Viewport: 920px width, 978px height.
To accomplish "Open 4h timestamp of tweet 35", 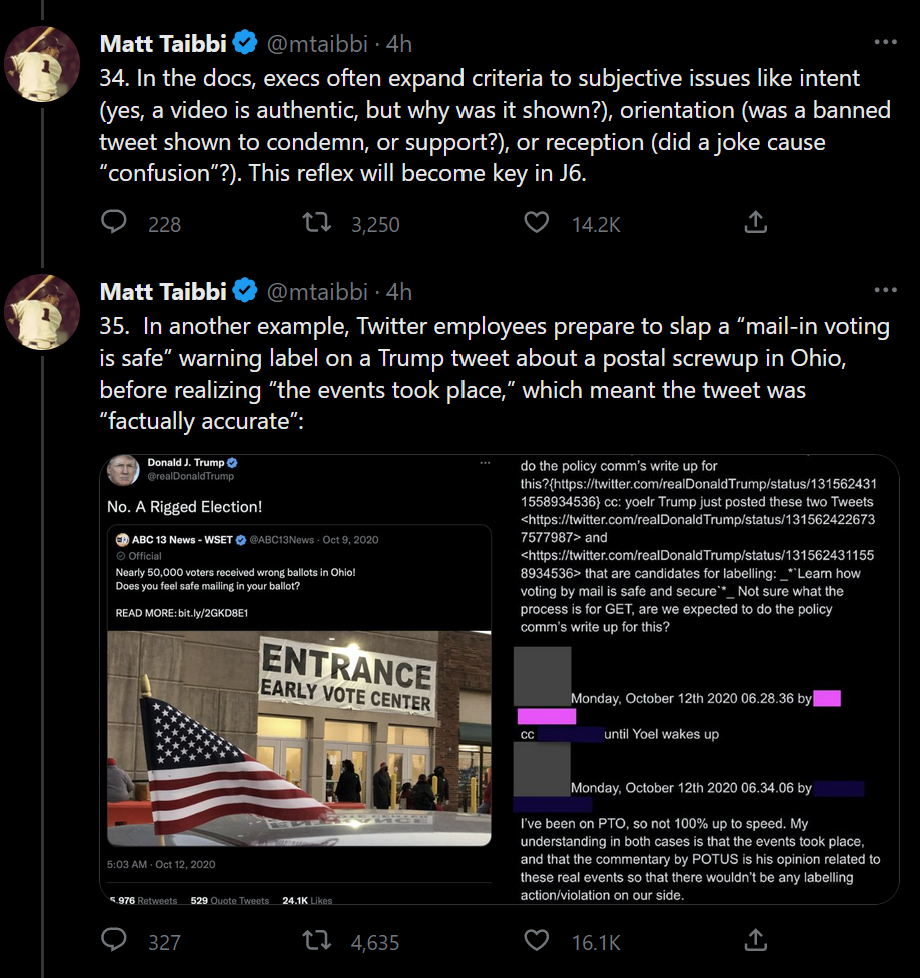I will click(x=399, y=292).
